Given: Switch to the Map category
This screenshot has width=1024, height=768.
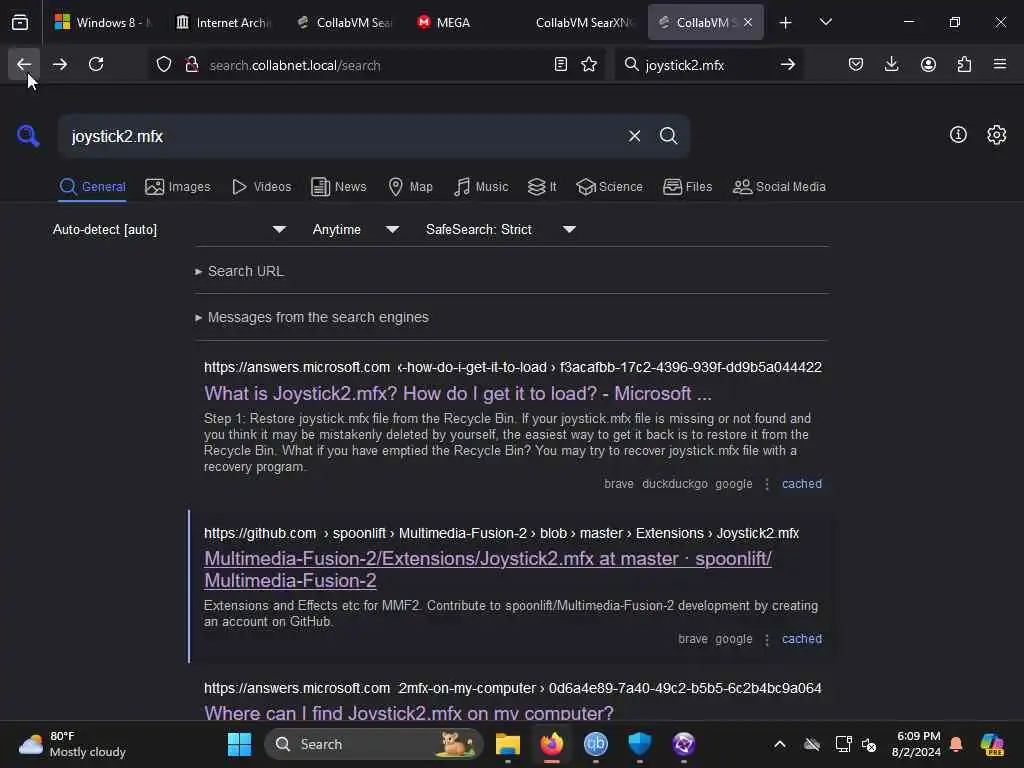Looking at the screenshot, I should point(410,187).
